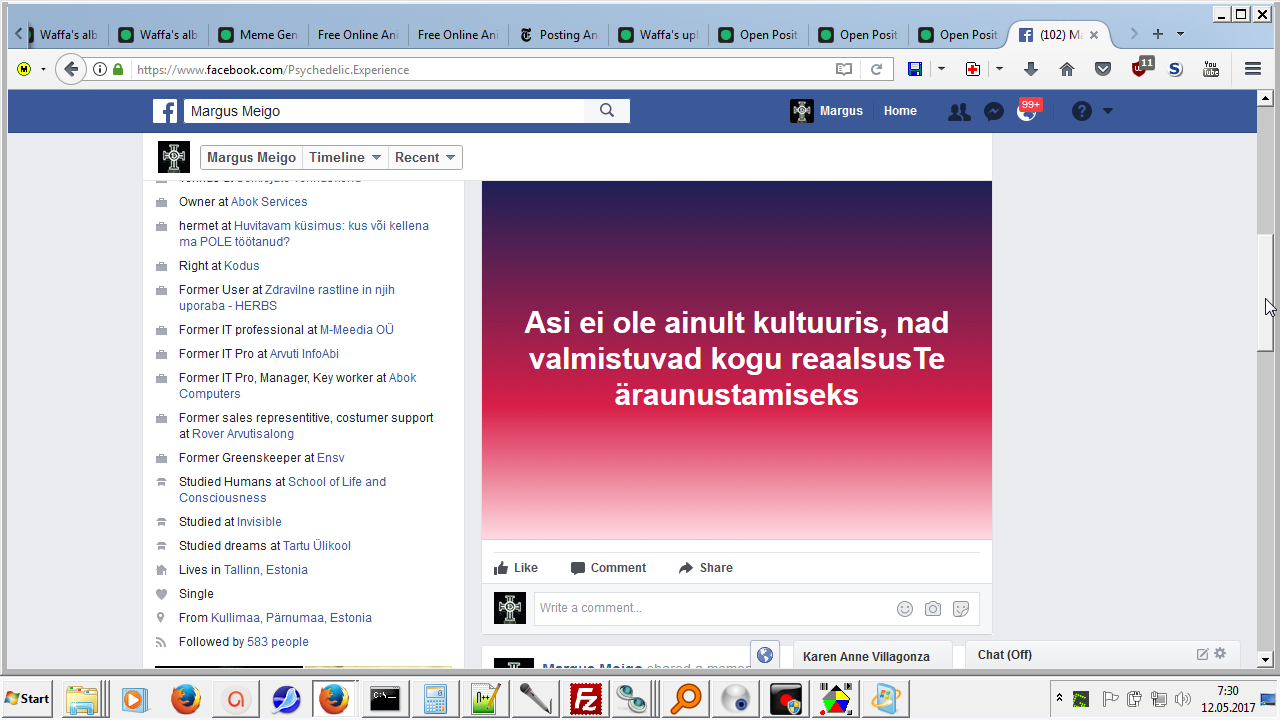Viewport: 1280px width, 720px height.
Task: Open the Tallinn, Estonia link
Action: click(x=265, y=570)
